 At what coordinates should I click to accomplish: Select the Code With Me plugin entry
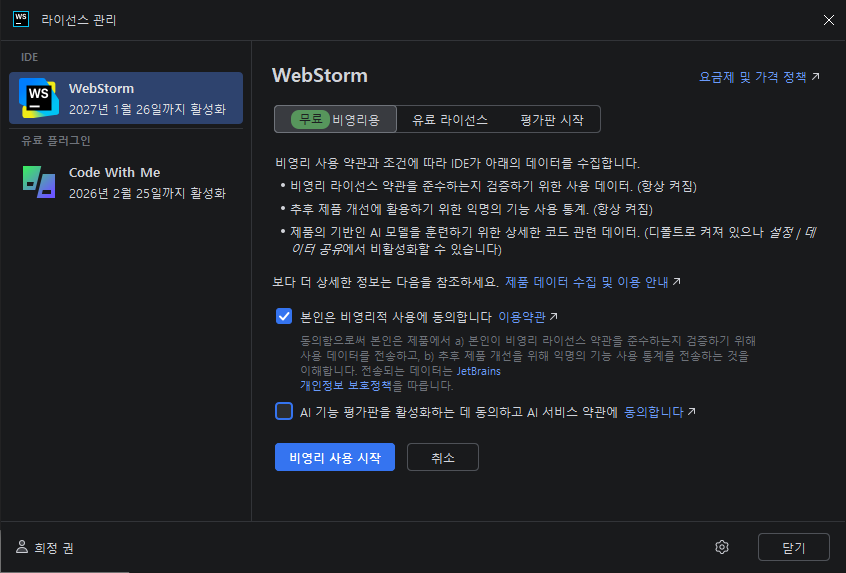[x=126, y=182]
